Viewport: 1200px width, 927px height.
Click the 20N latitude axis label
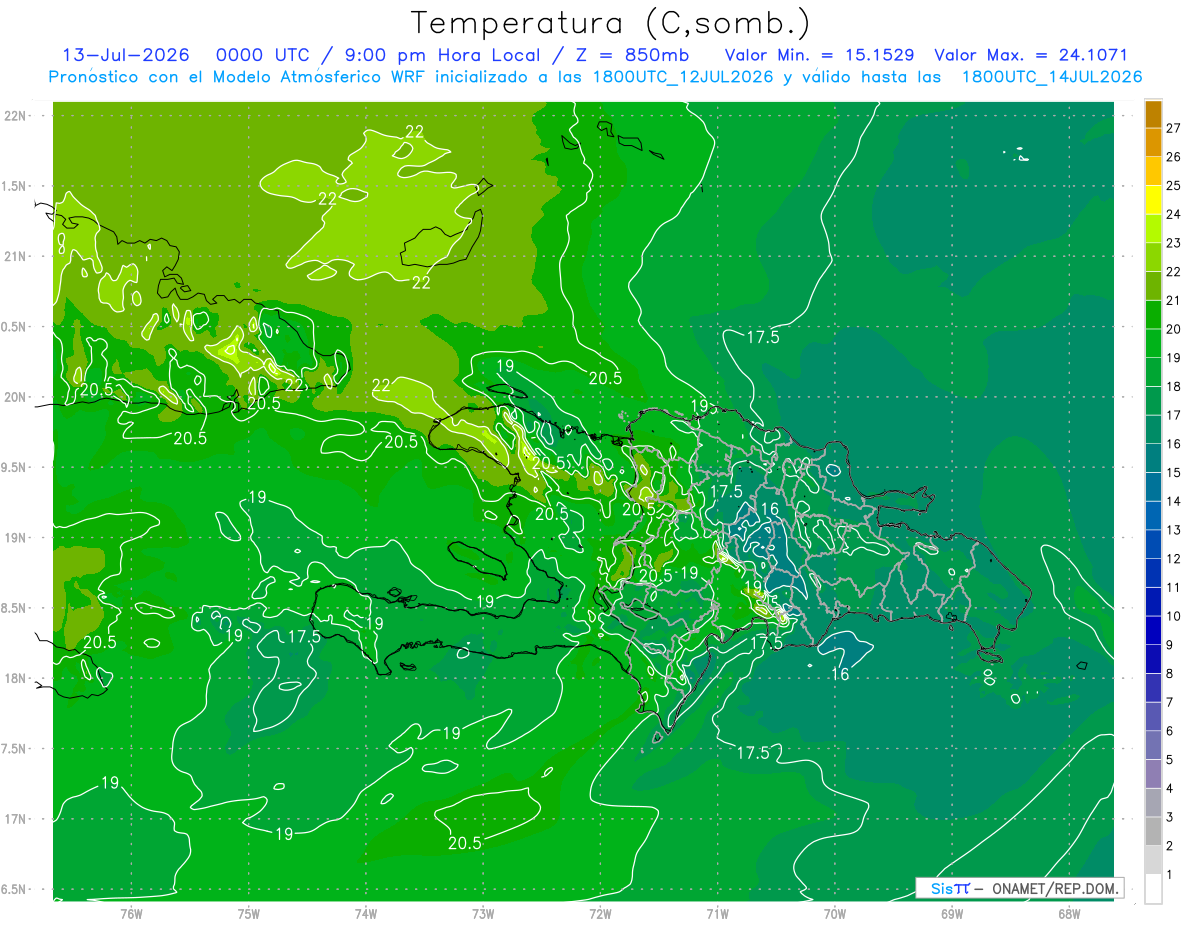[x=17, y=397]
